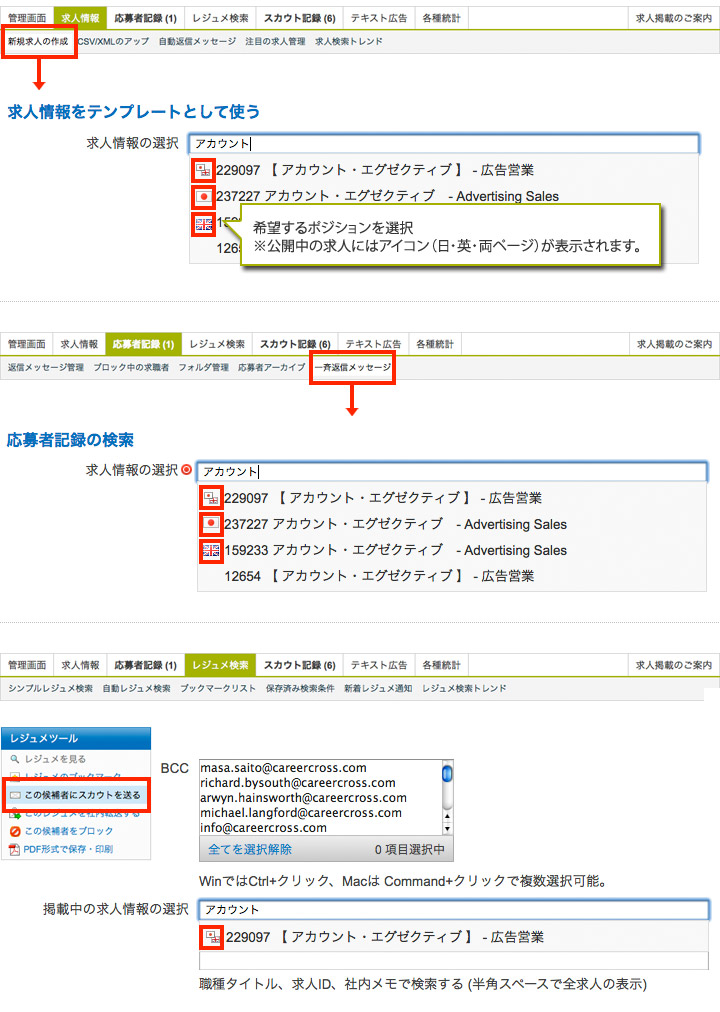Open 応募者アーカイブ
Image resolution: width=720 pixels, height=1012 pixels.
coord(272,367)
